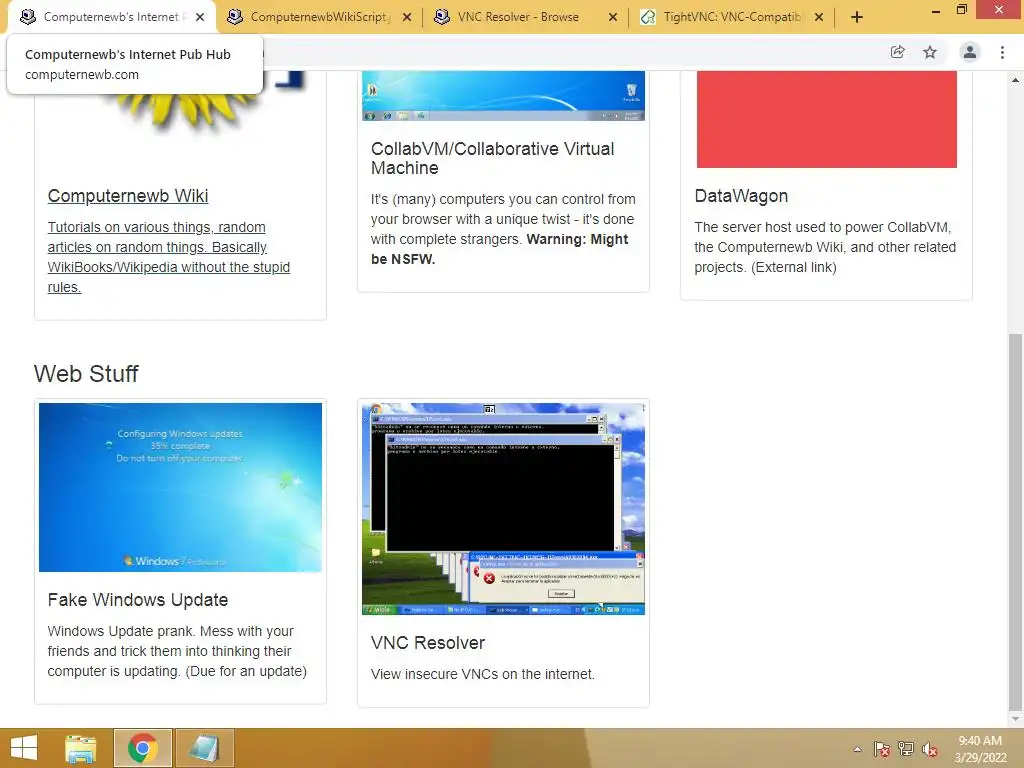Select the Computernewb's Internet Pub Hub tab
Screen dimensions: 1024x768
[110, 17]
